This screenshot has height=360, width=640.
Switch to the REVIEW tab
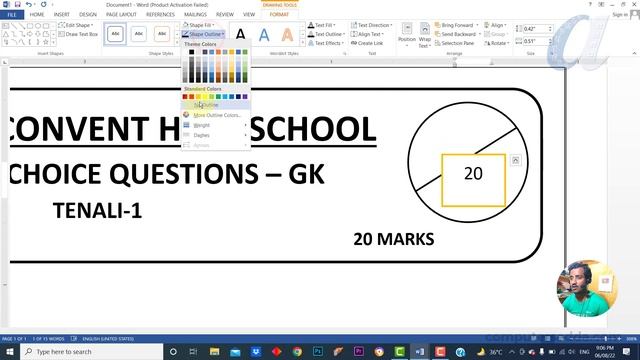pos(225,15)
